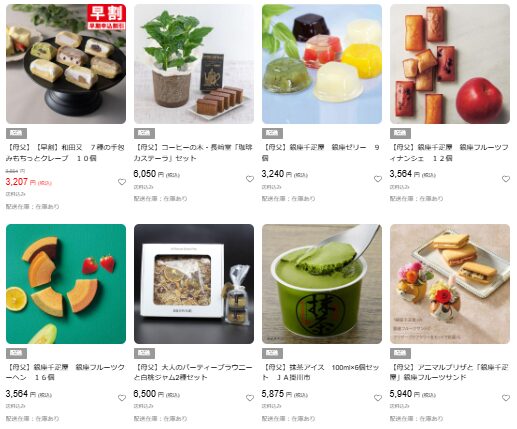The width and height of the screenshot is (517, 429).
Task: Click the 早割 early discount badge
Action: point(107,17)
